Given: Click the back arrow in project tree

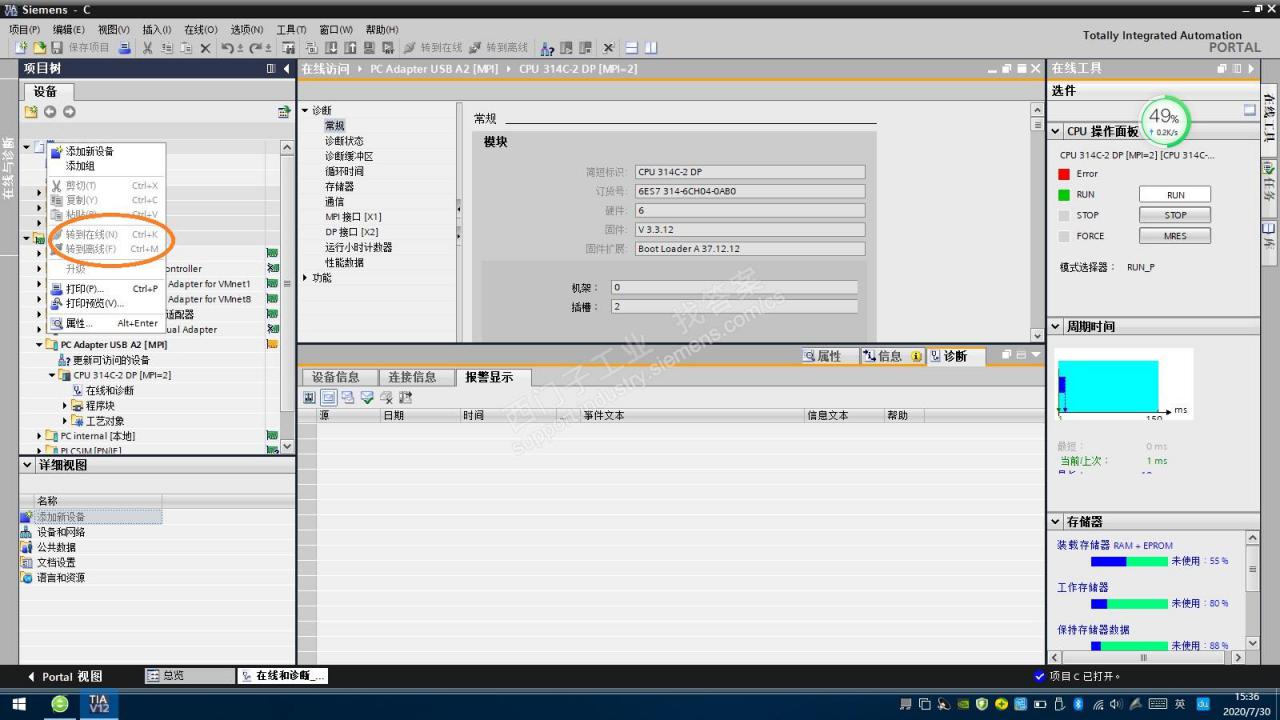Looking at the screenshot, I should 49,112.
